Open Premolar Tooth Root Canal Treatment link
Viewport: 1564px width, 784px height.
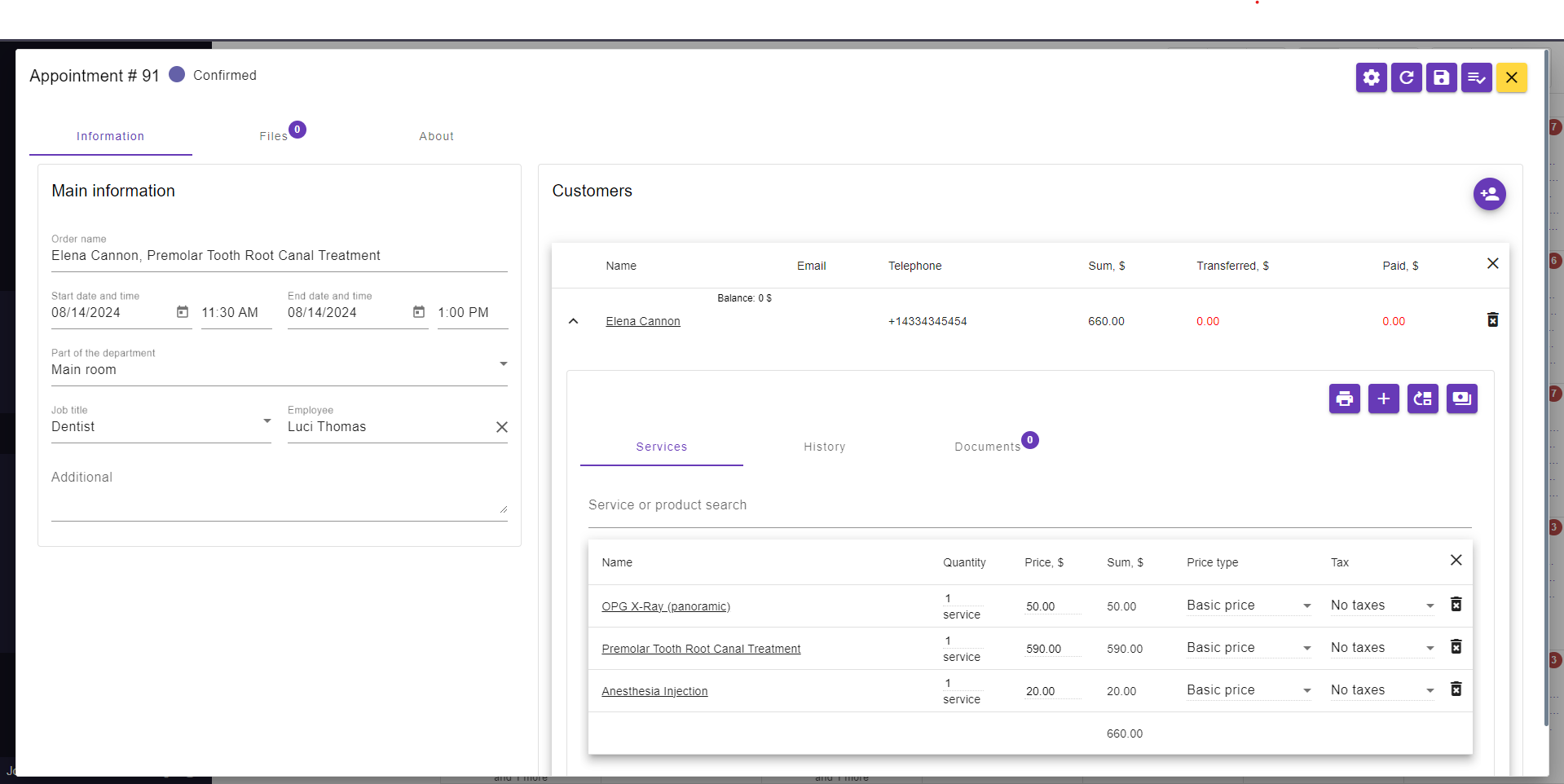tap(701, 649)
